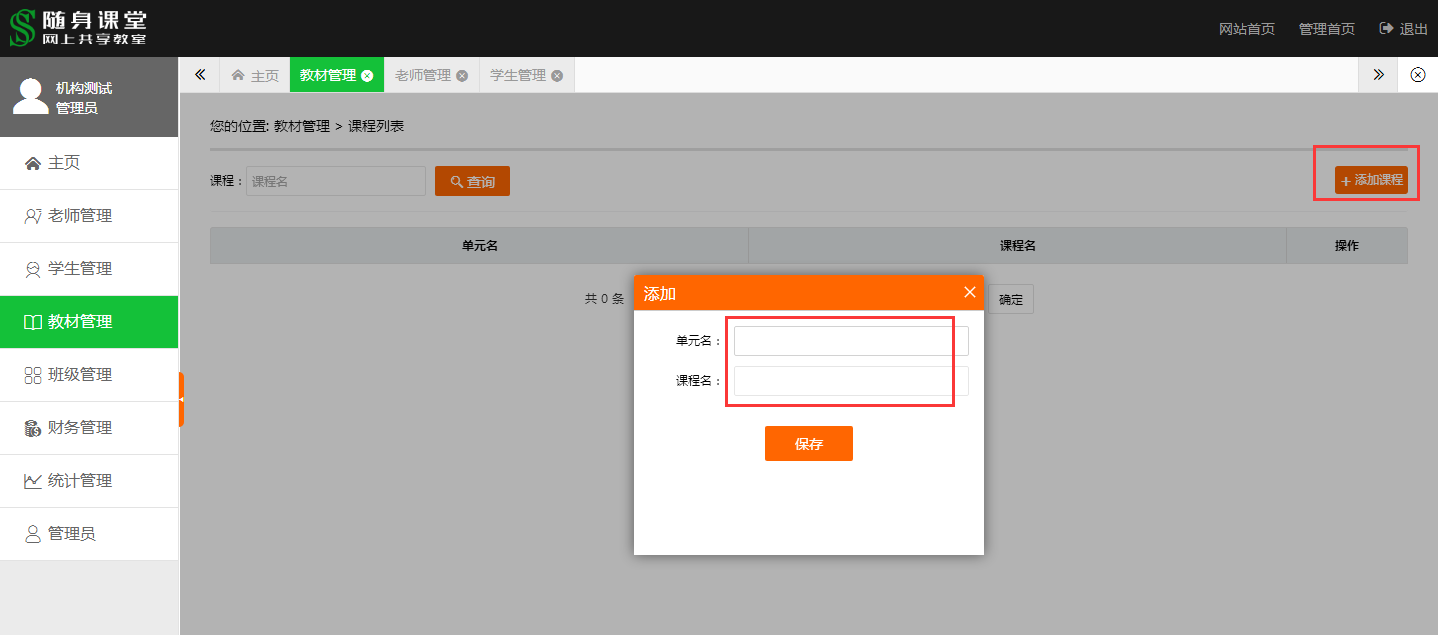The height and width of the screenshot is (635, 1438).
Task: Open 班级管理 in the sidebar
Action: pos(80,375)
